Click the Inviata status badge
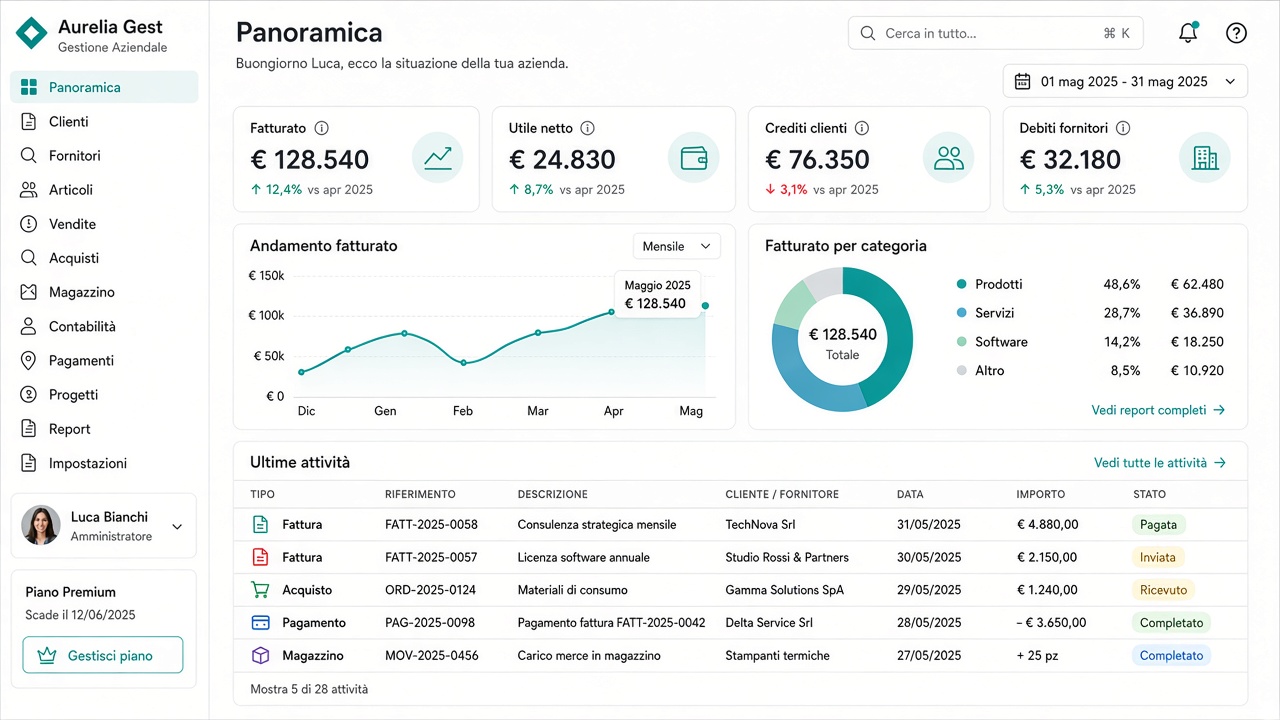 click(1158, 557)
